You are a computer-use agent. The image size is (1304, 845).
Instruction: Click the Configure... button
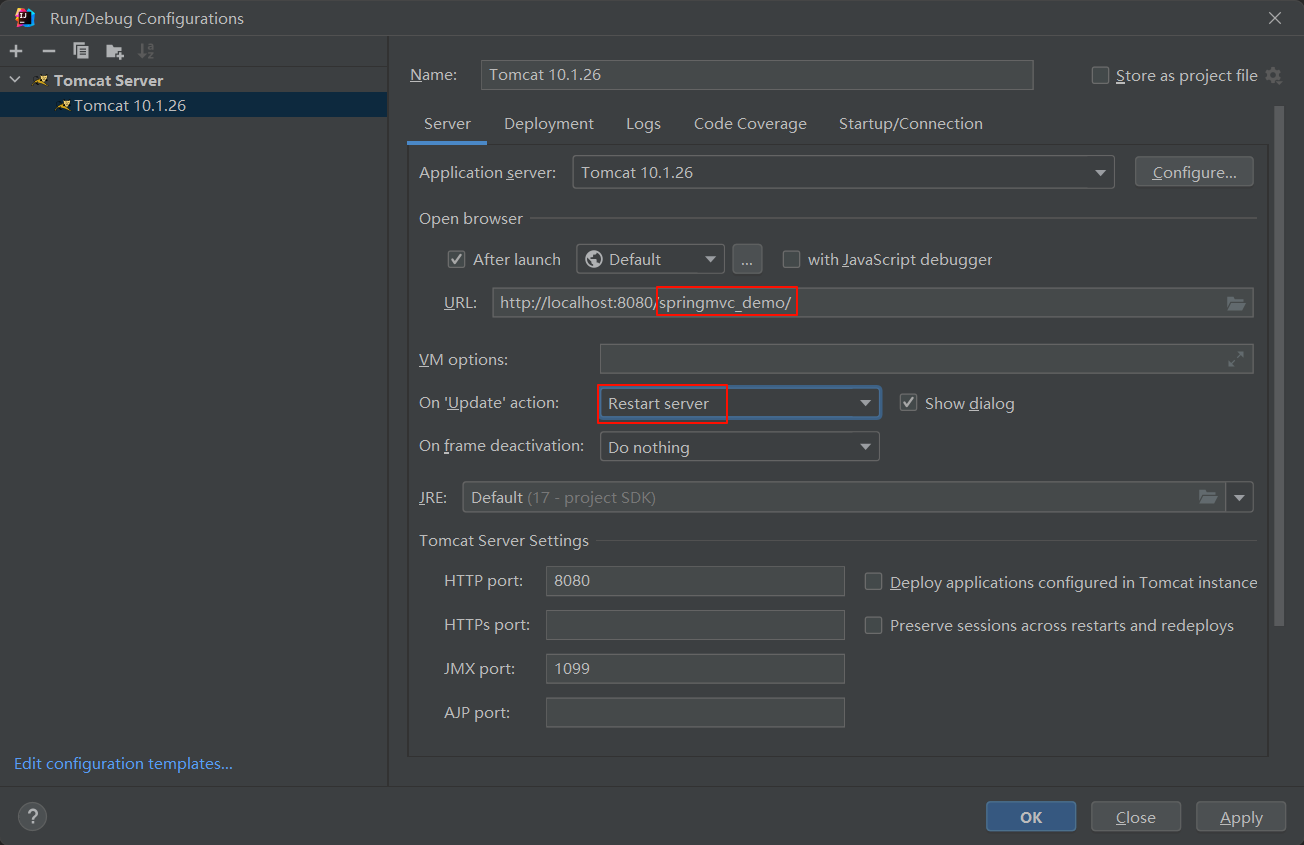click(x=1194, y=172)
